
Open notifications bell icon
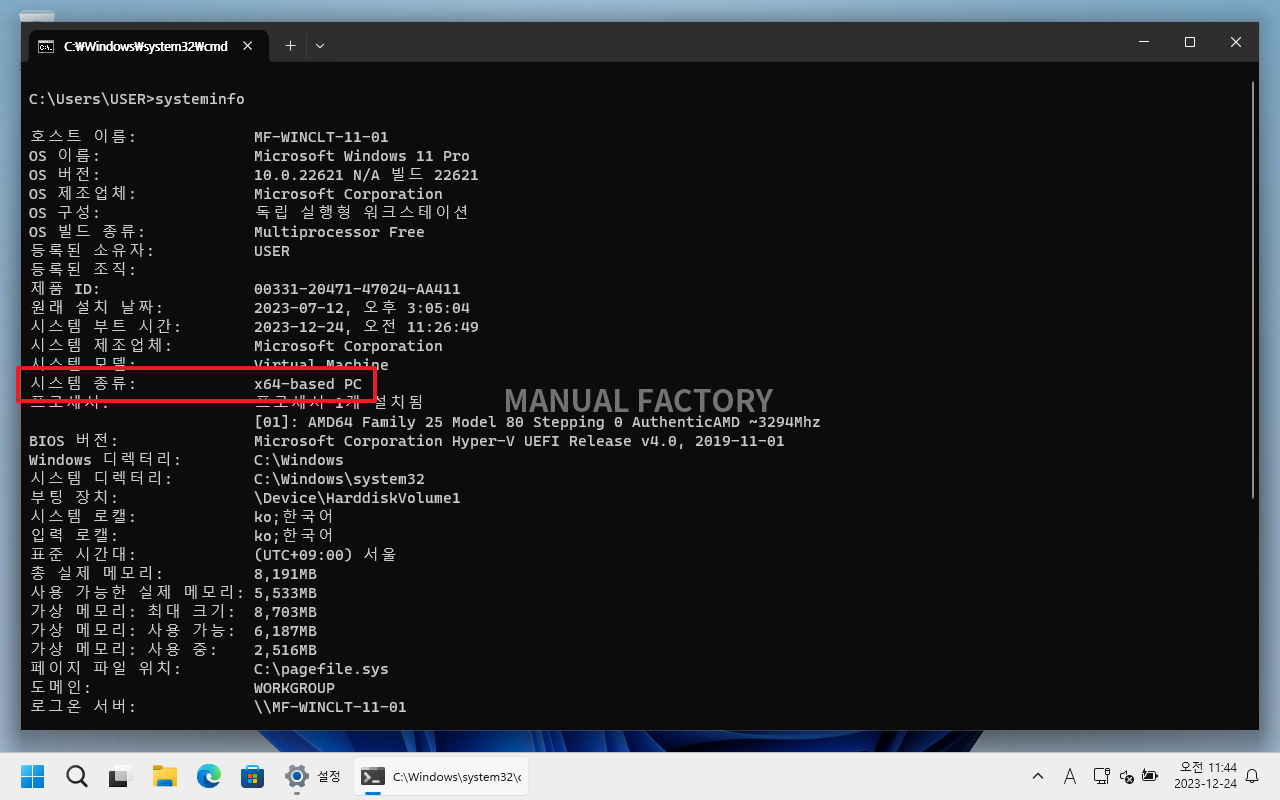tap(1252, 776)
